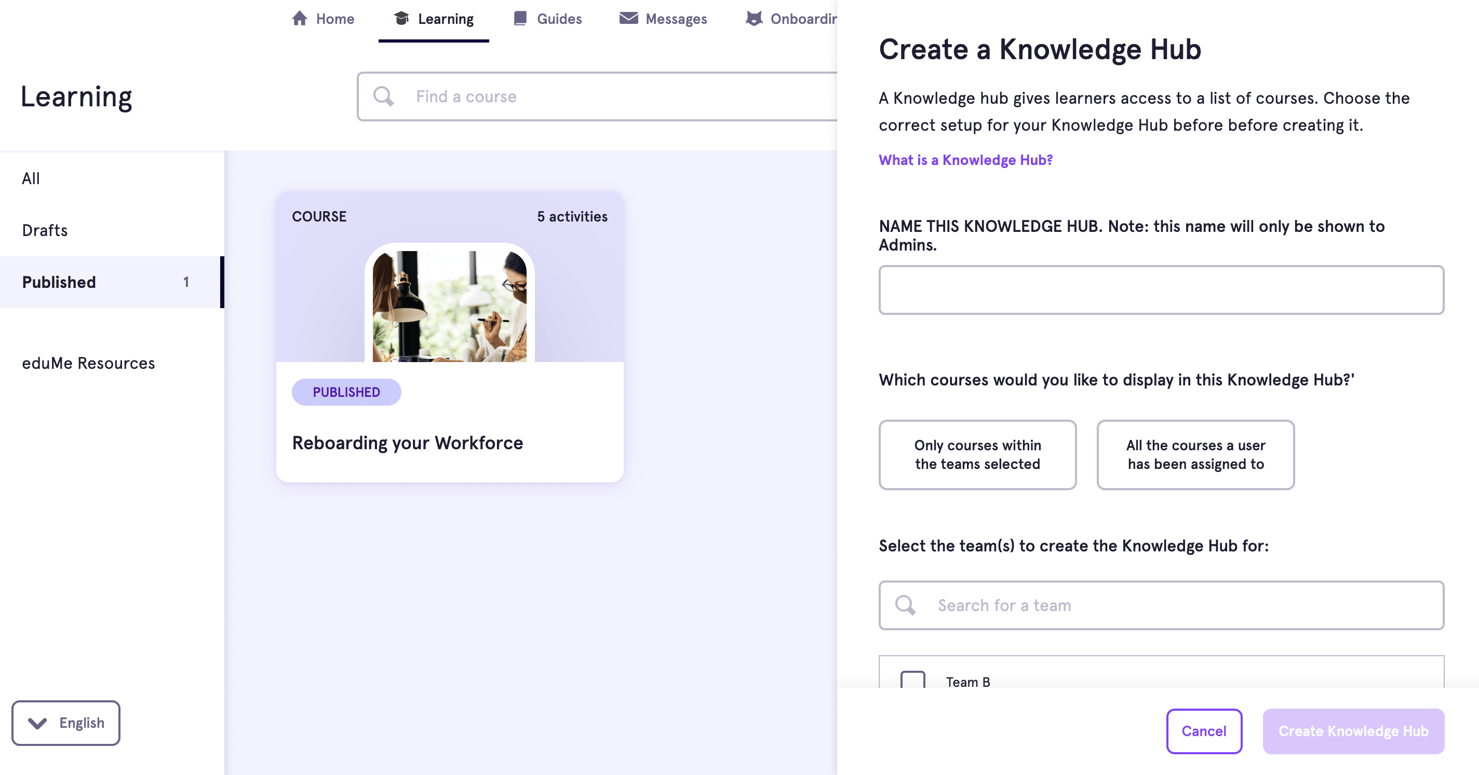This screenshot has width=1479, height=775.
Task: Select 'Only courses within the teams selected'
Action: (x=977, y=454)
